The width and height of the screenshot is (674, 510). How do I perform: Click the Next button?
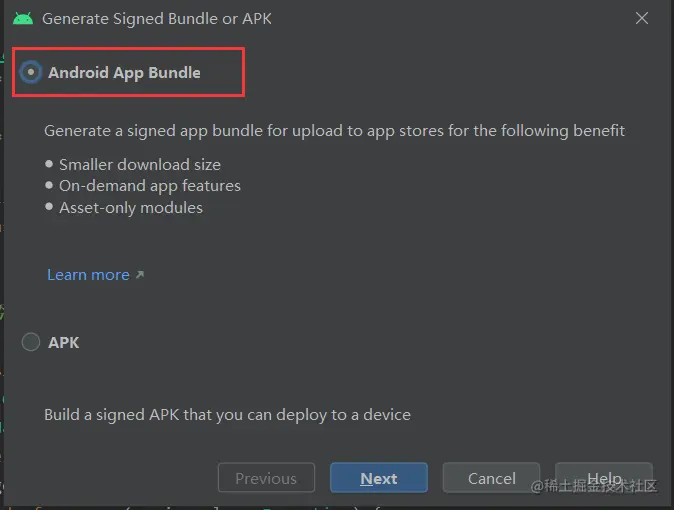click(379, 478)
